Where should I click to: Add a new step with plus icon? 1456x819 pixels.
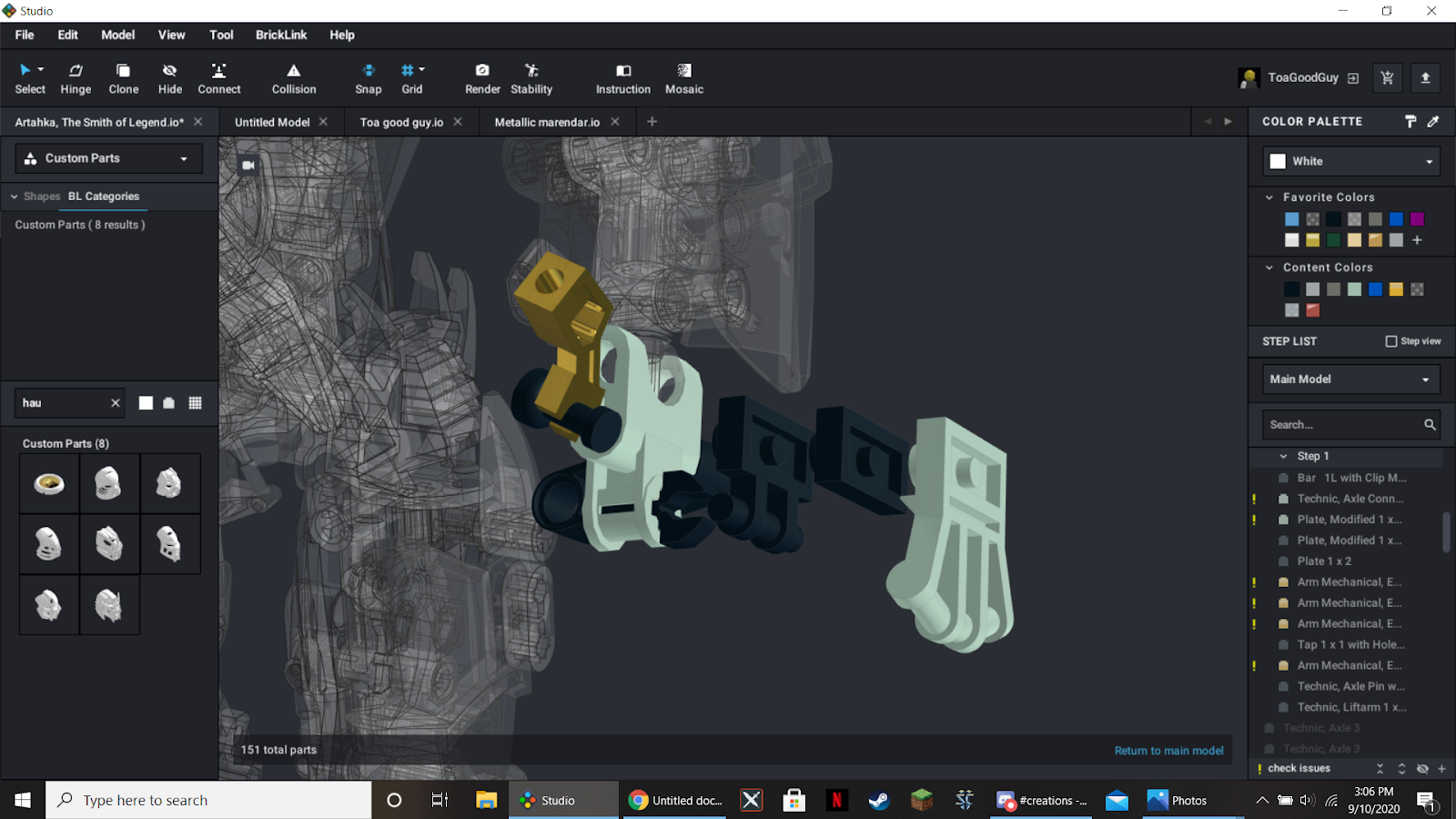(x=1442, y=769)
